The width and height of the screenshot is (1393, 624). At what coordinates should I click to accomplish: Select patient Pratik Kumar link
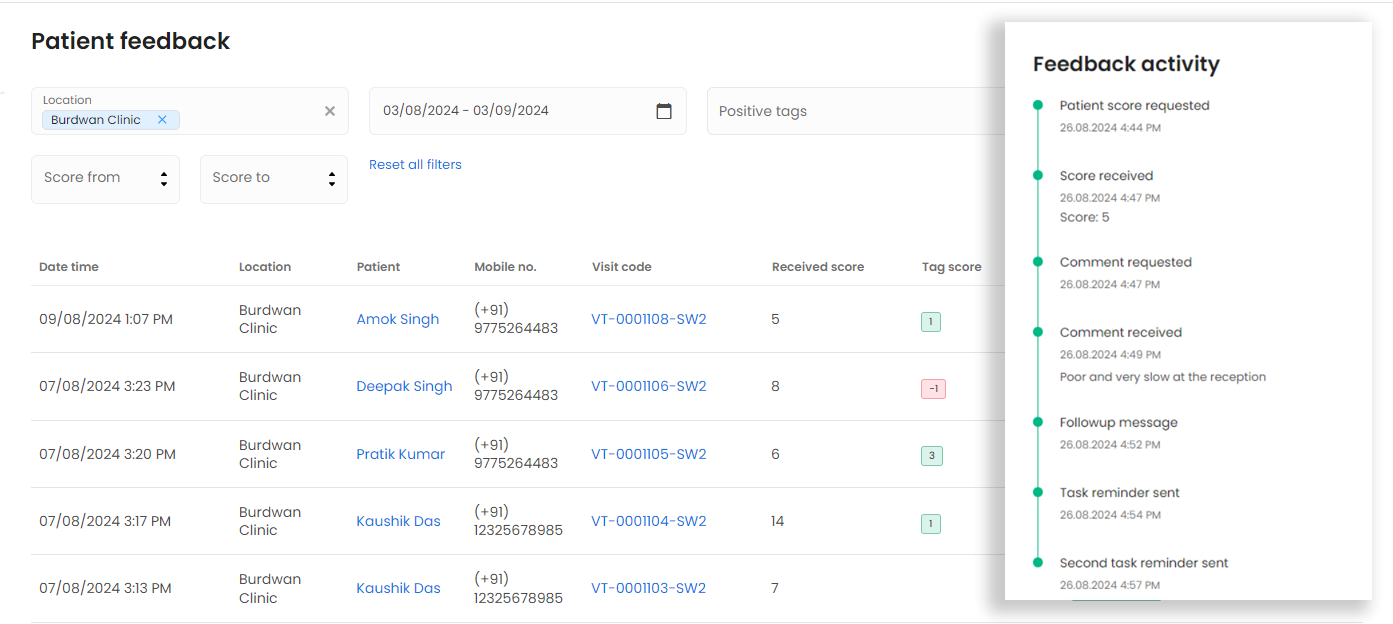coord(400,455)
